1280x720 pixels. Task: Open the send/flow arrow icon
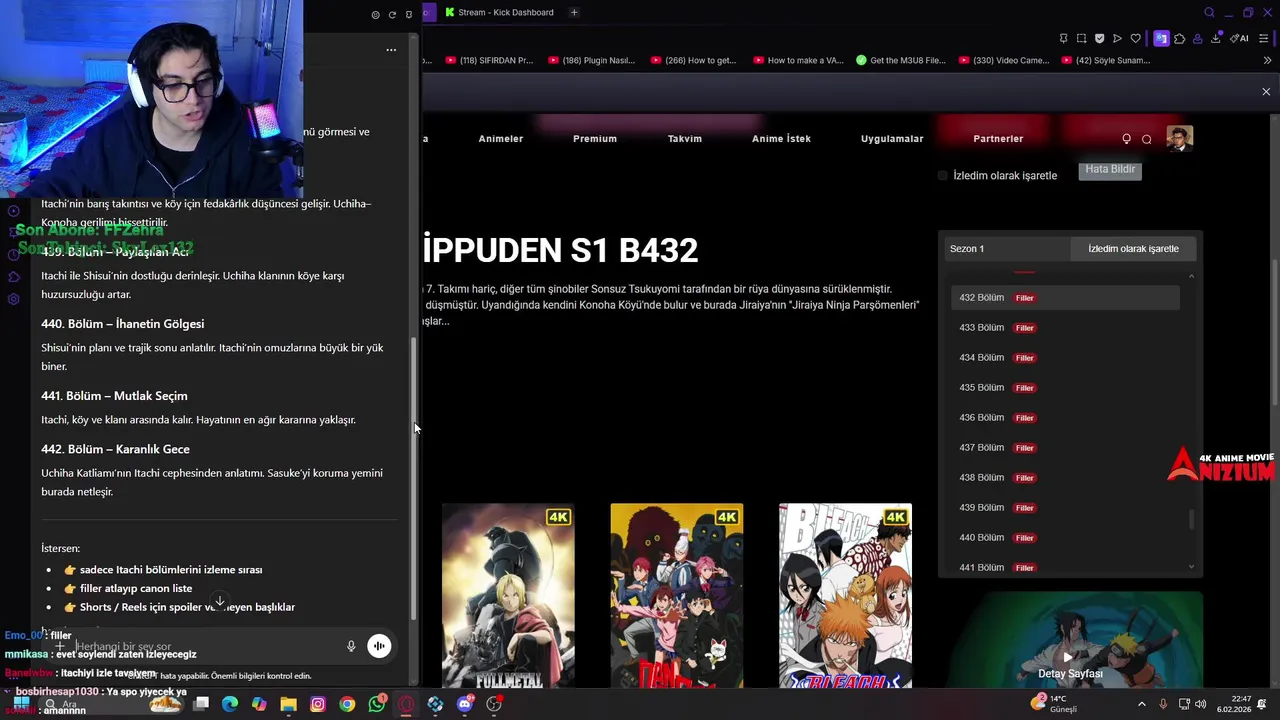1117,38
